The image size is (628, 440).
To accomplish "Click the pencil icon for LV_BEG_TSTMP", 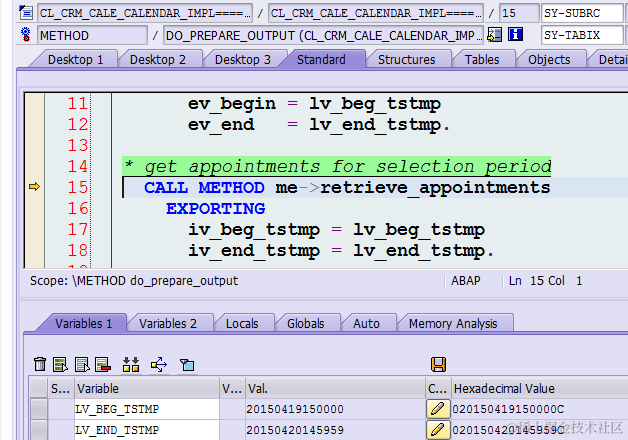I will click(x=438, y=409).
